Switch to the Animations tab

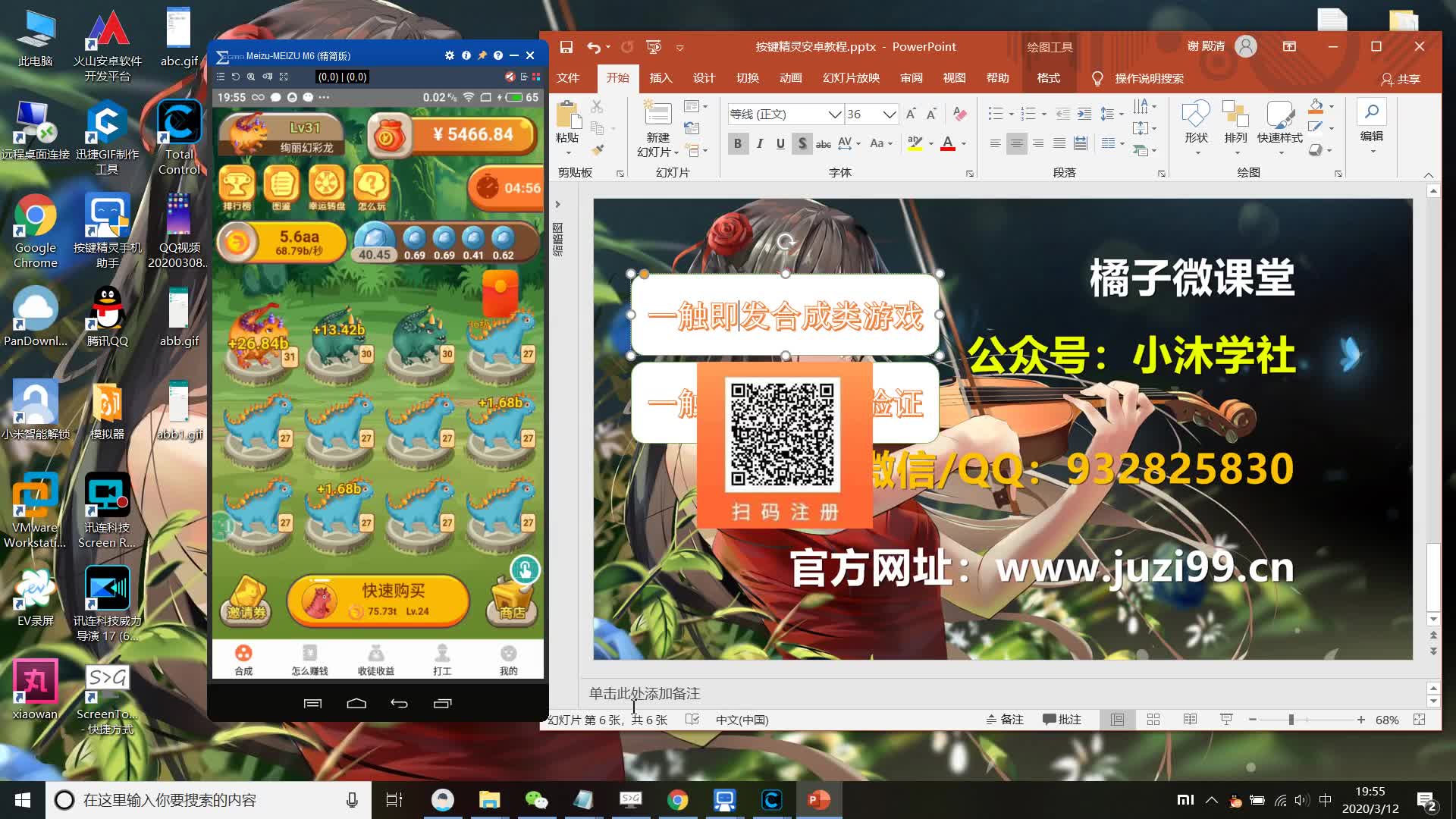[x=790, y=78]
